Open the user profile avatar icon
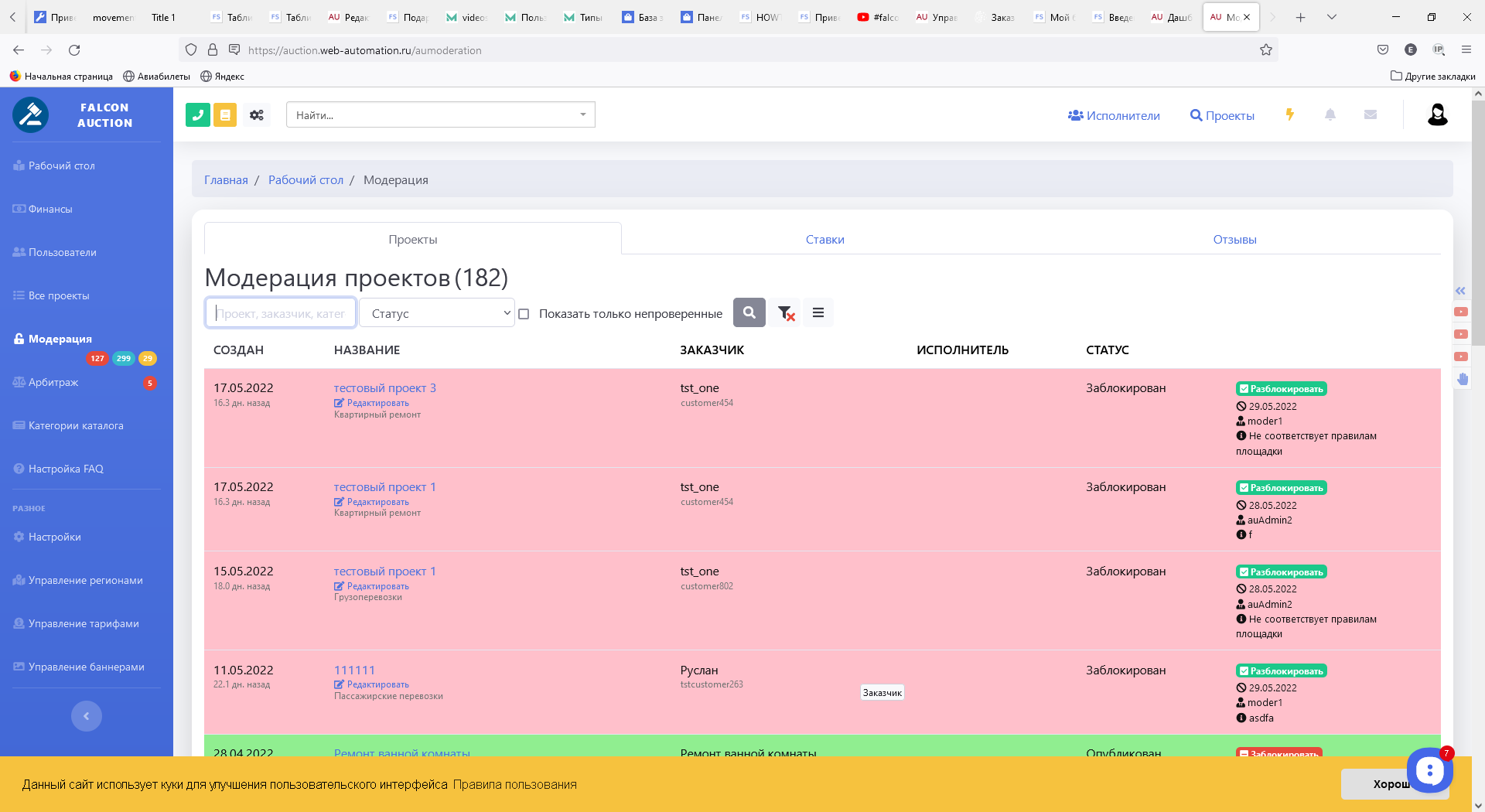Viewport: 1485px width, 812px height. click(x=1437, y=115)
